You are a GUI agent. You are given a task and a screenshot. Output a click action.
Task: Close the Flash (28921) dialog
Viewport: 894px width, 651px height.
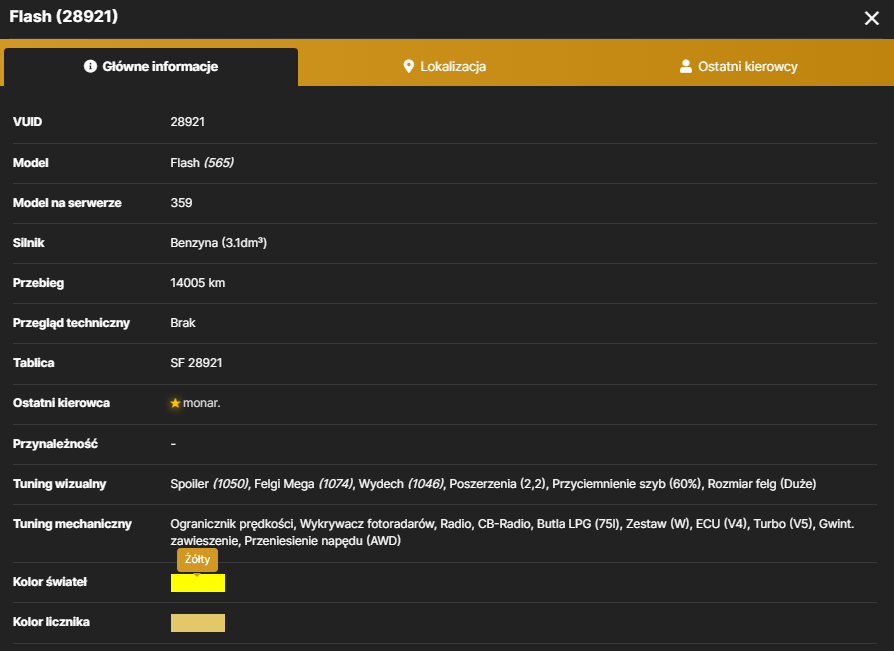coord(871,18)
